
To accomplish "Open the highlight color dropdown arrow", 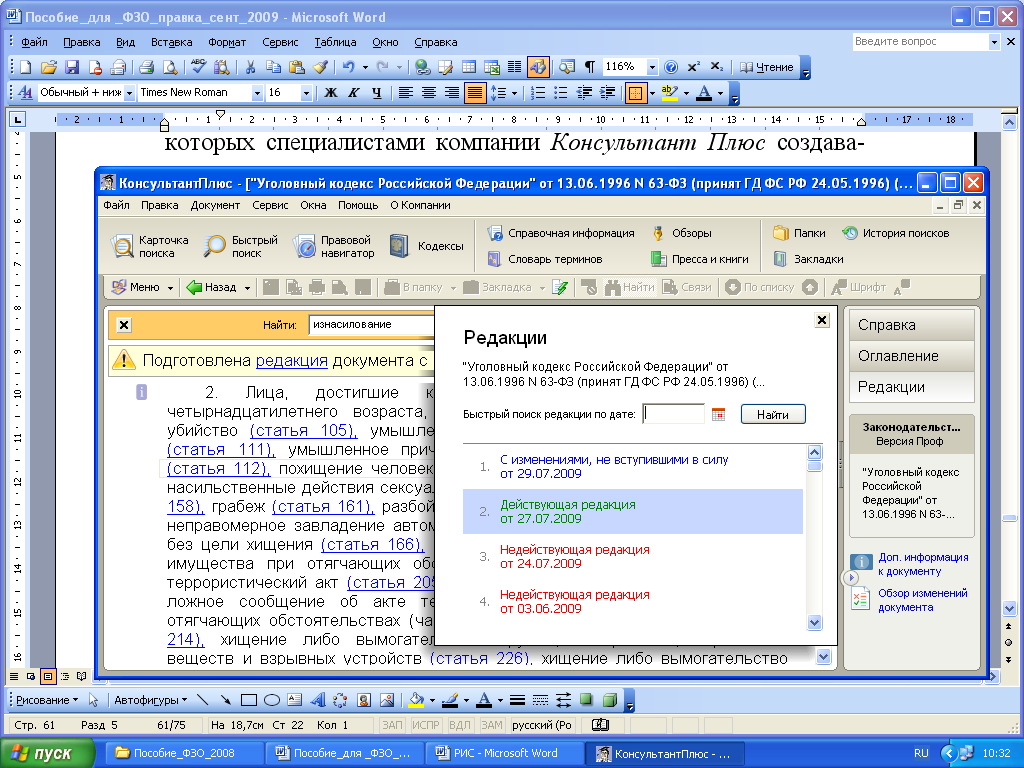I will (x=686, y=93).
